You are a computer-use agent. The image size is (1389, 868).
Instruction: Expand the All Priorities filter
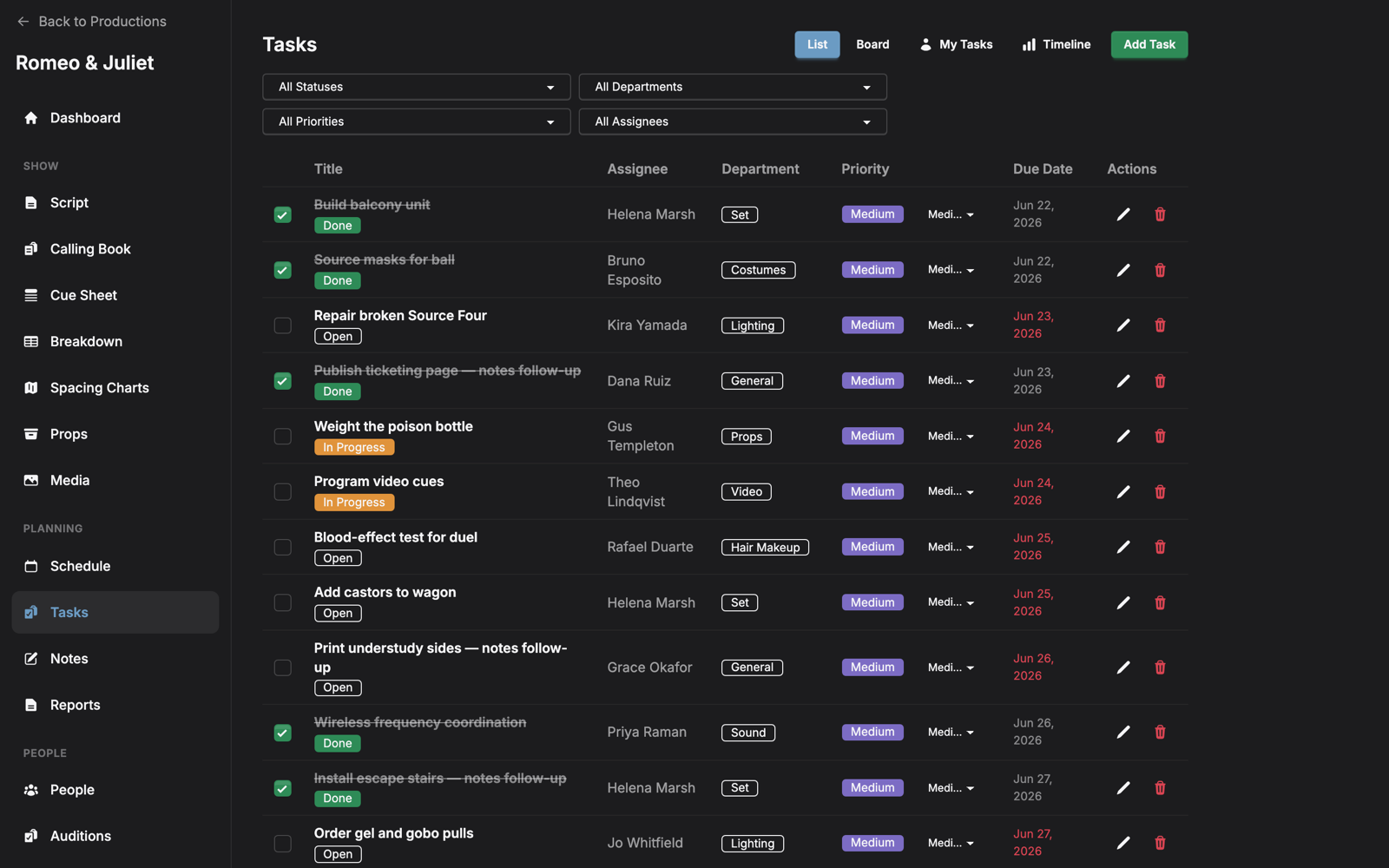(417, 122)
